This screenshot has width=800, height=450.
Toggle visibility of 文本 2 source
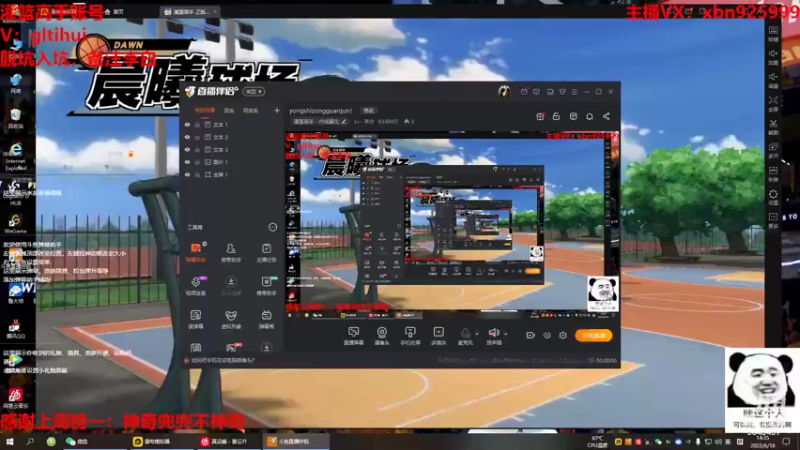[187, 137]
